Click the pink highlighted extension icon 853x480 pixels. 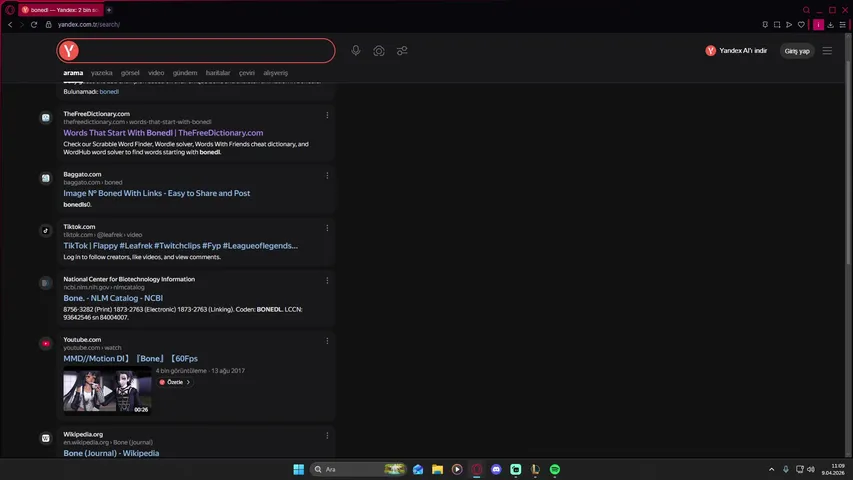(818, 24)
